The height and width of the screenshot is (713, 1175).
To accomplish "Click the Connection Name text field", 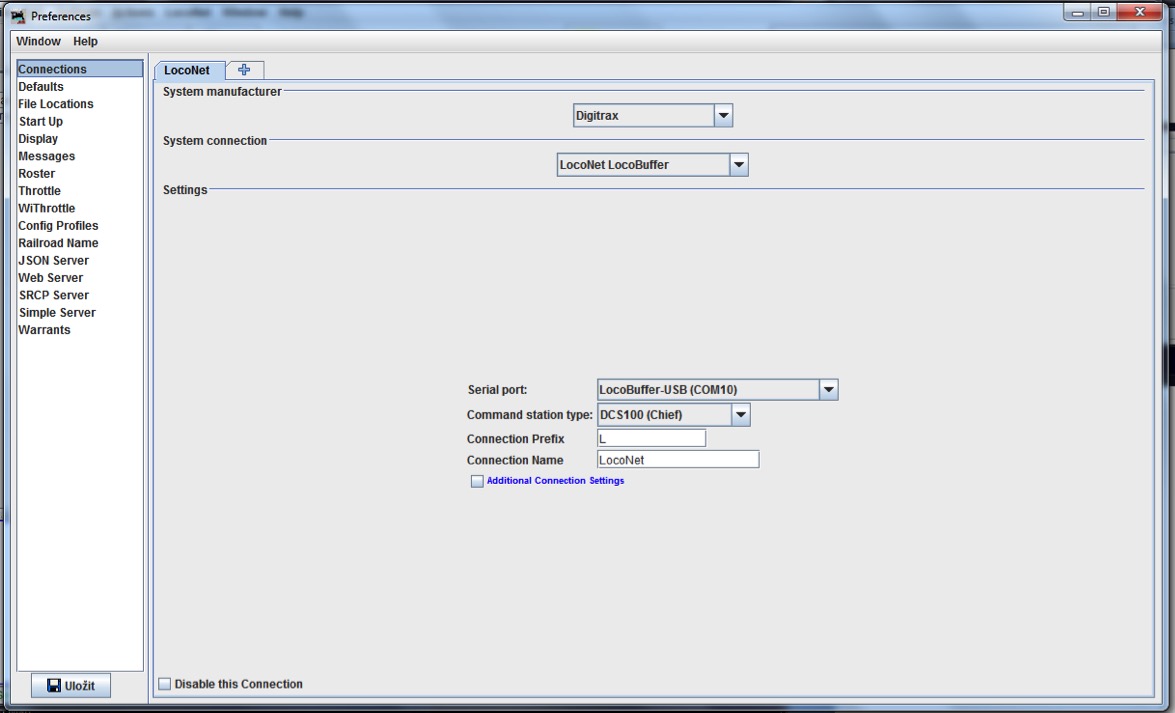I will pos(677,460).
